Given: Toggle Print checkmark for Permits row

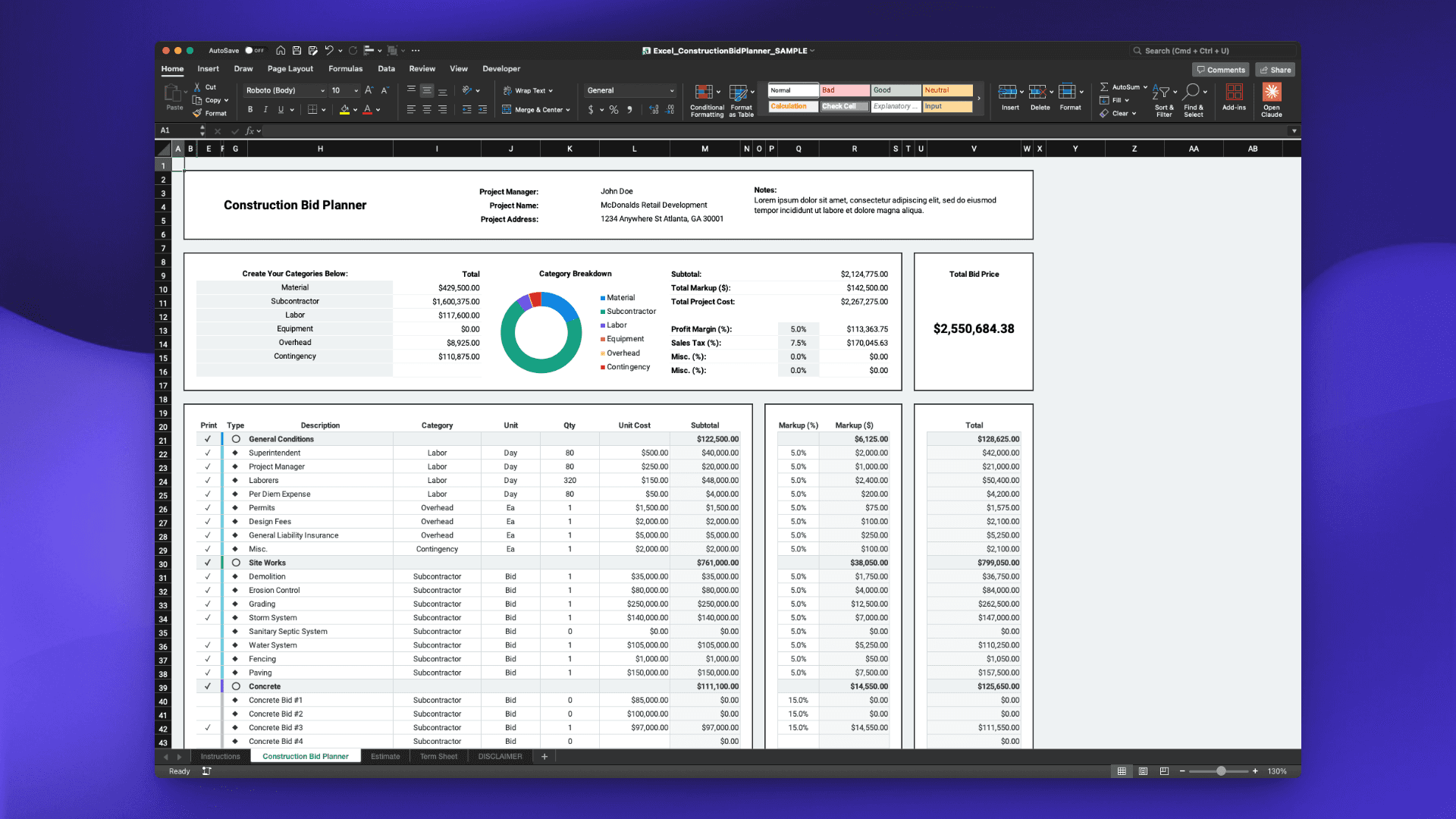Looking at the screenshot, I should 207,508.
